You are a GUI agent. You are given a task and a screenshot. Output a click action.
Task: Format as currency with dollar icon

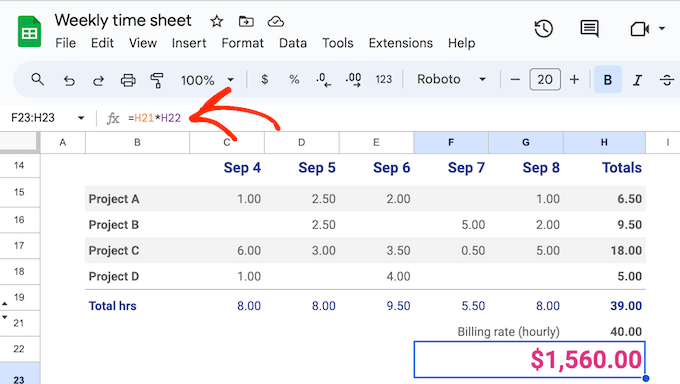click(x=265, y=79)
